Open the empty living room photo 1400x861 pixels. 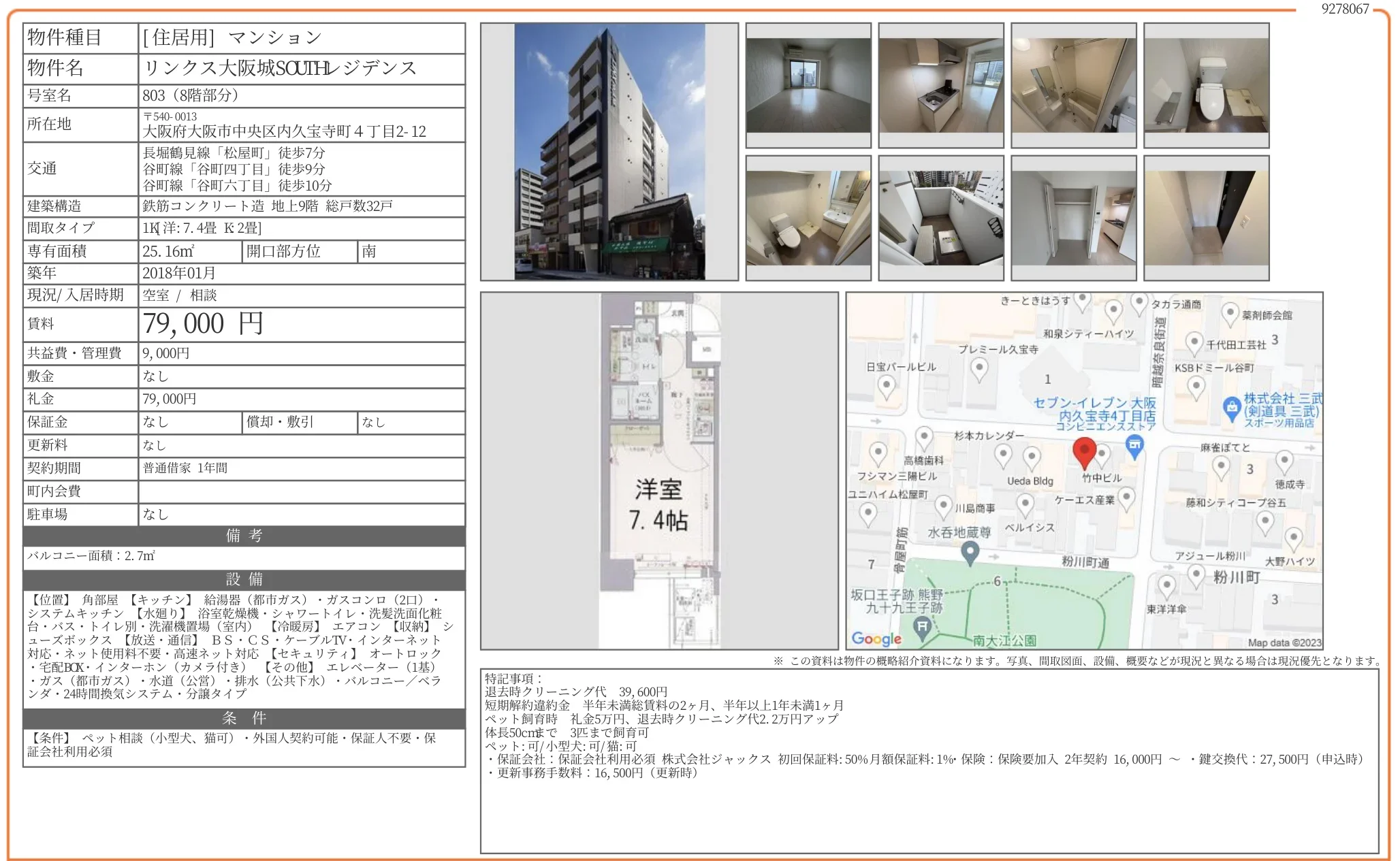coord(808,85)
